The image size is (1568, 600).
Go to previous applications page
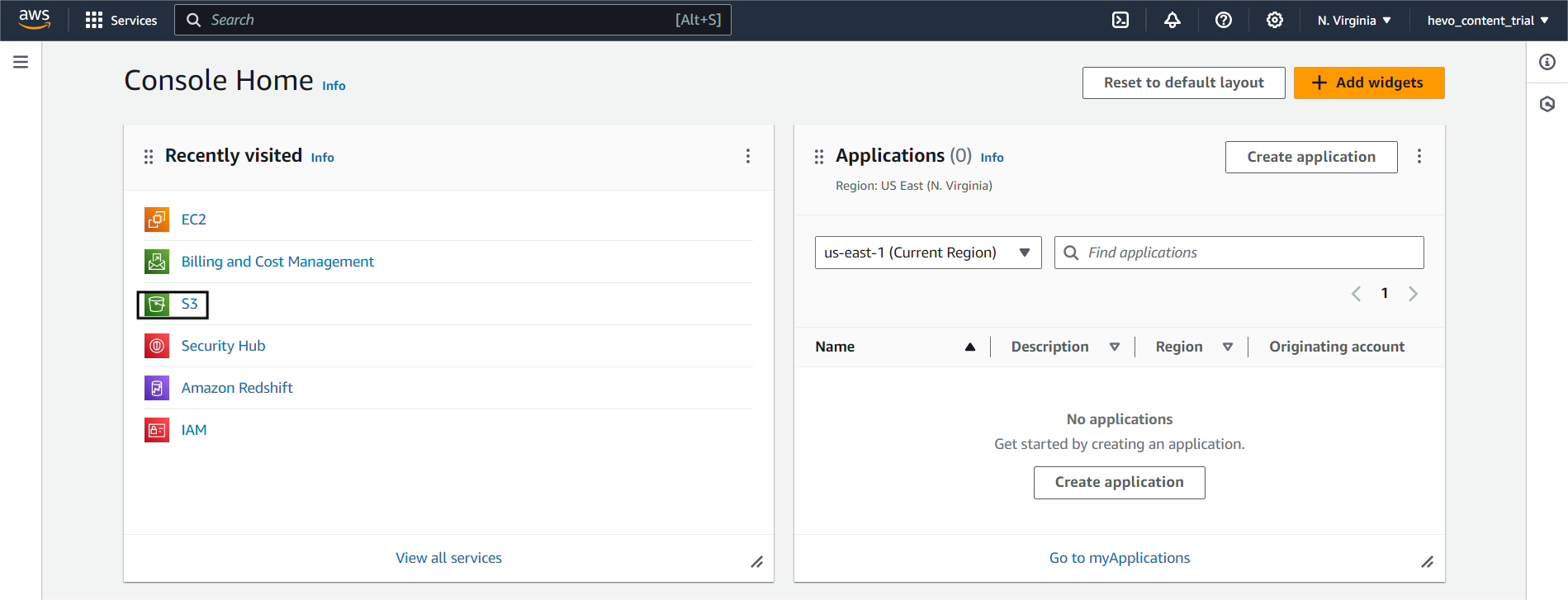(x=1356, y=294)
